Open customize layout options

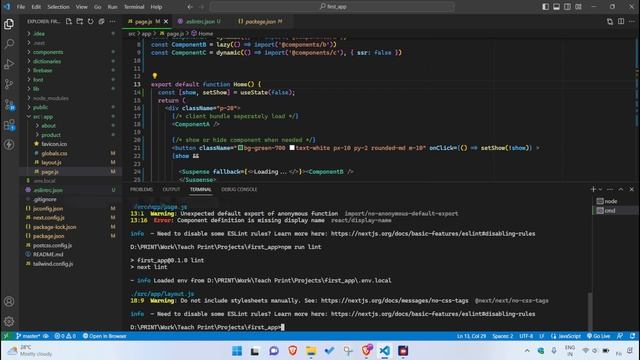click(x=578, y=7)
